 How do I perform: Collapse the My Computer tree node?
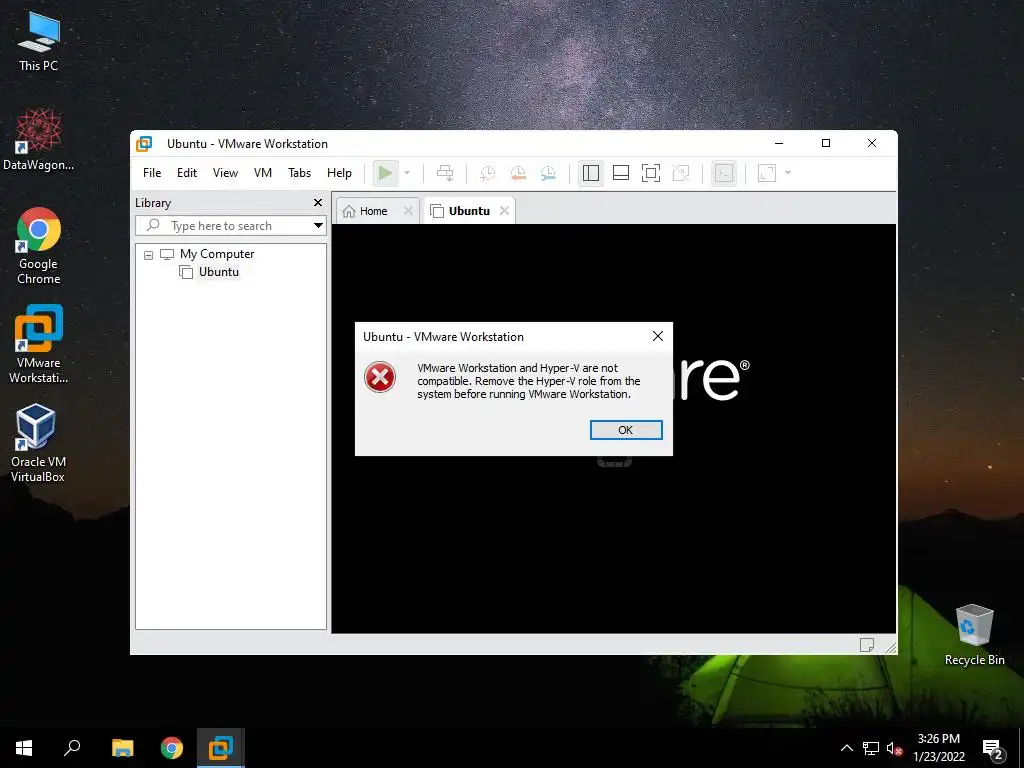tap(148, 255)
